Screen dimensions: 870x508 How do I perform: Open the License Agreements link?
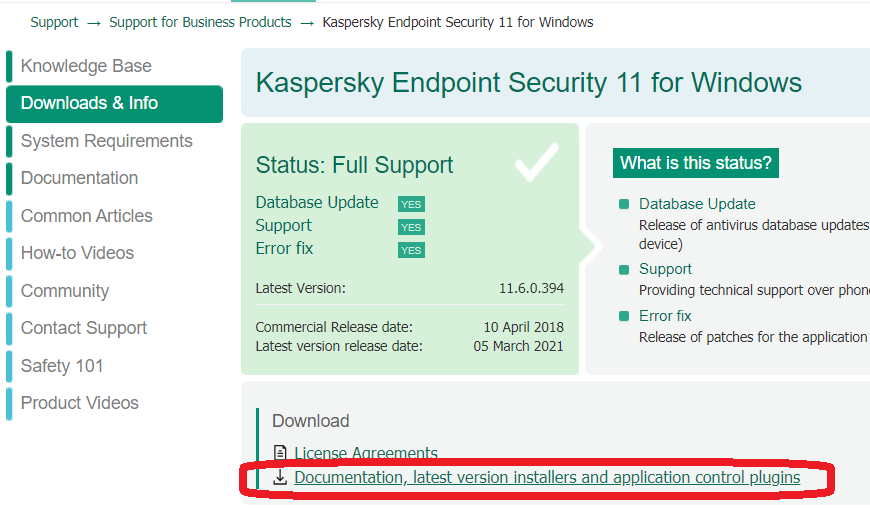[365, 454]
